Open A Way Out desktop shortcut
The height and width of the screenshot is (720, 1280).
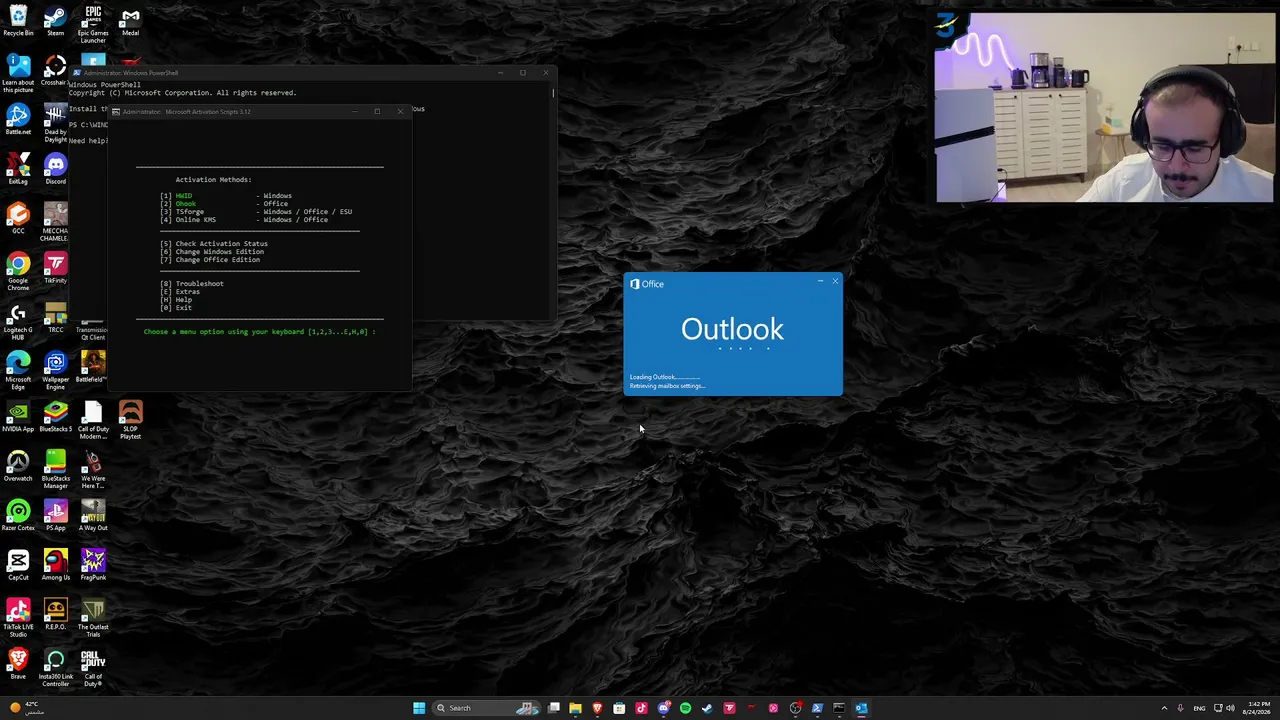(93, 516)
